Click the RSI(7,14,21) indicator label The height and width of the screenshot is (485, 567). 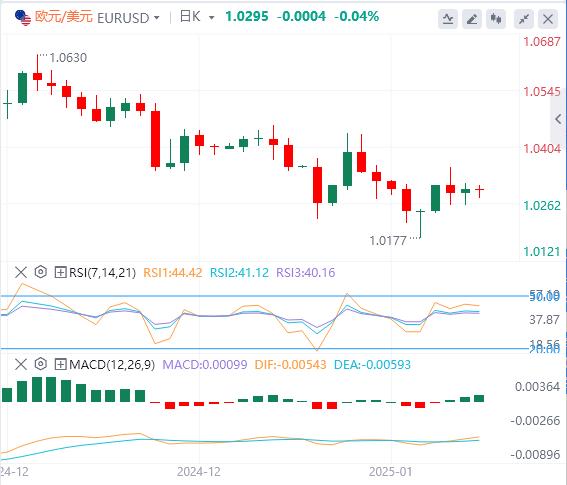[102, 272]
